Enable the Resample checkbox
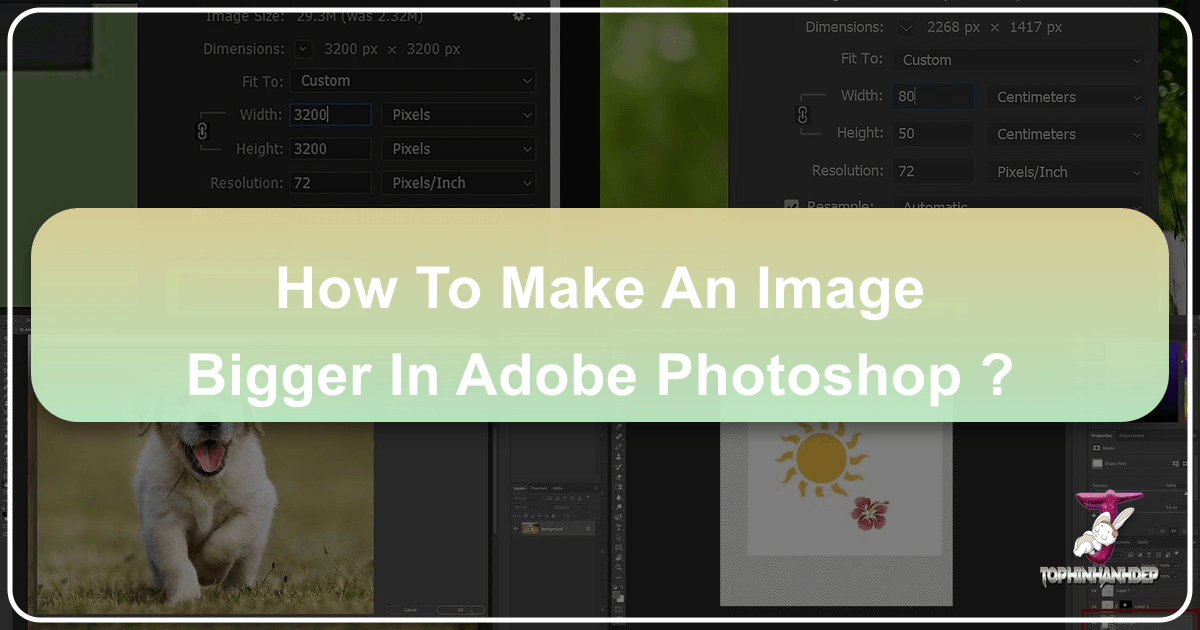1200x630 pixels. (791, 206)
